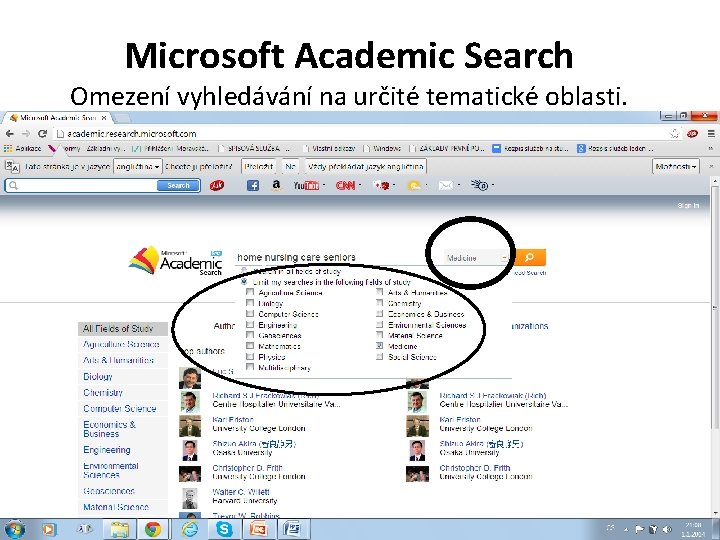Click the orange magnifier search button

point(530,257)
